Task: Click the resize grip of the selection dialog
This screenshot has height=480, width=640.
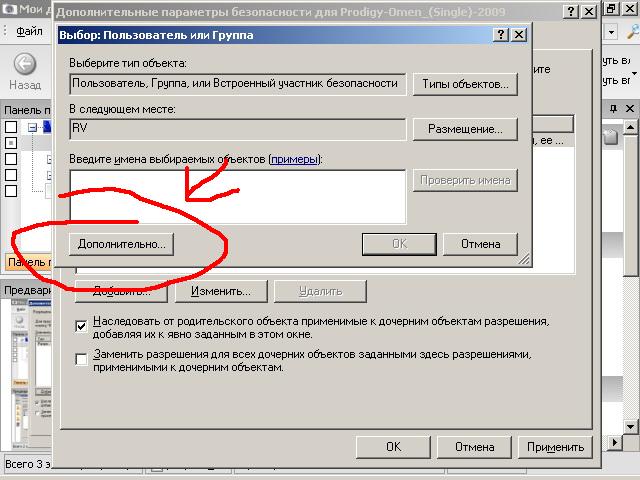Action: tap(522, 259)
